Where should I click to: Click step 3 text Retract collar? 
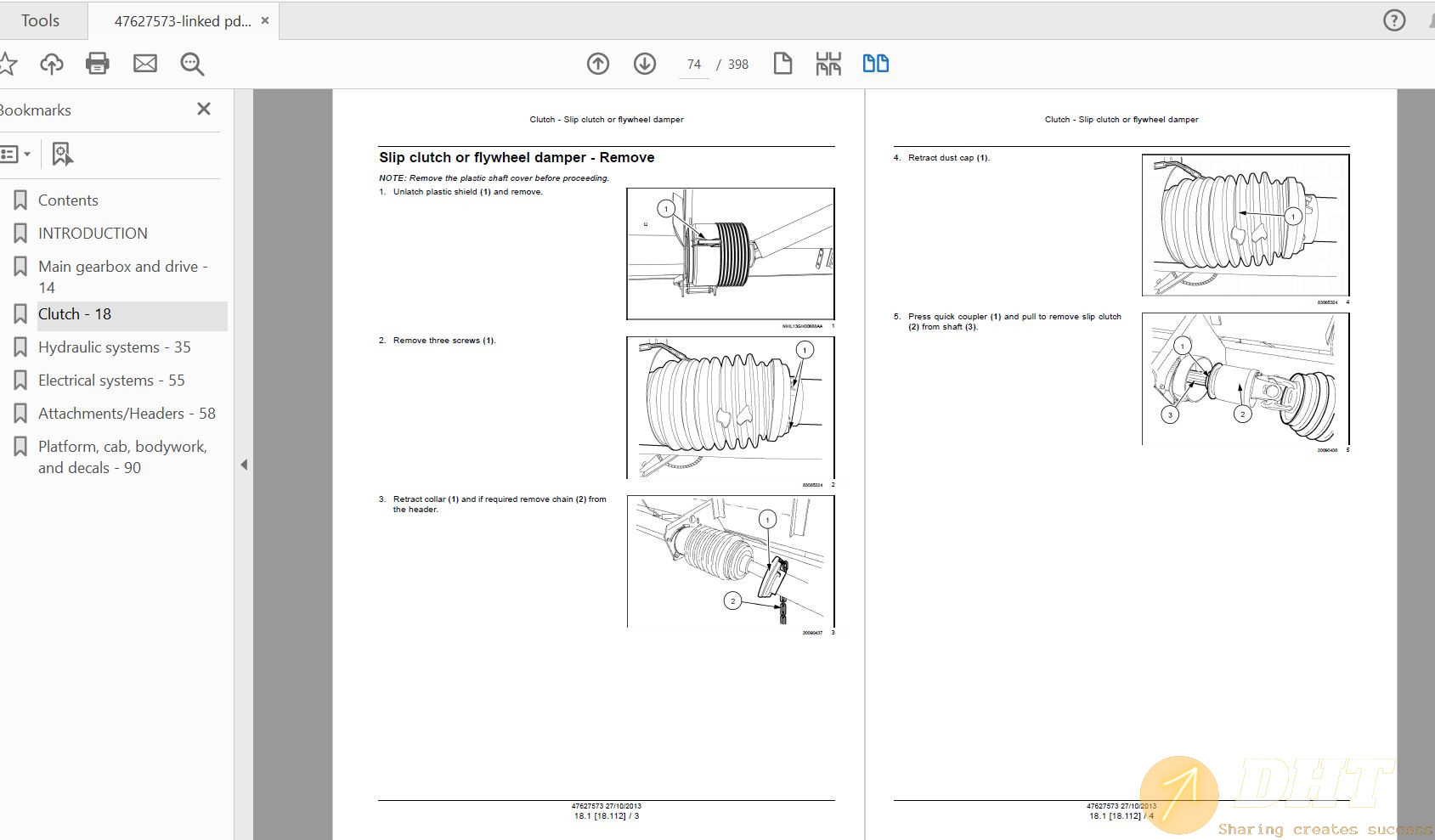(500, 505)
